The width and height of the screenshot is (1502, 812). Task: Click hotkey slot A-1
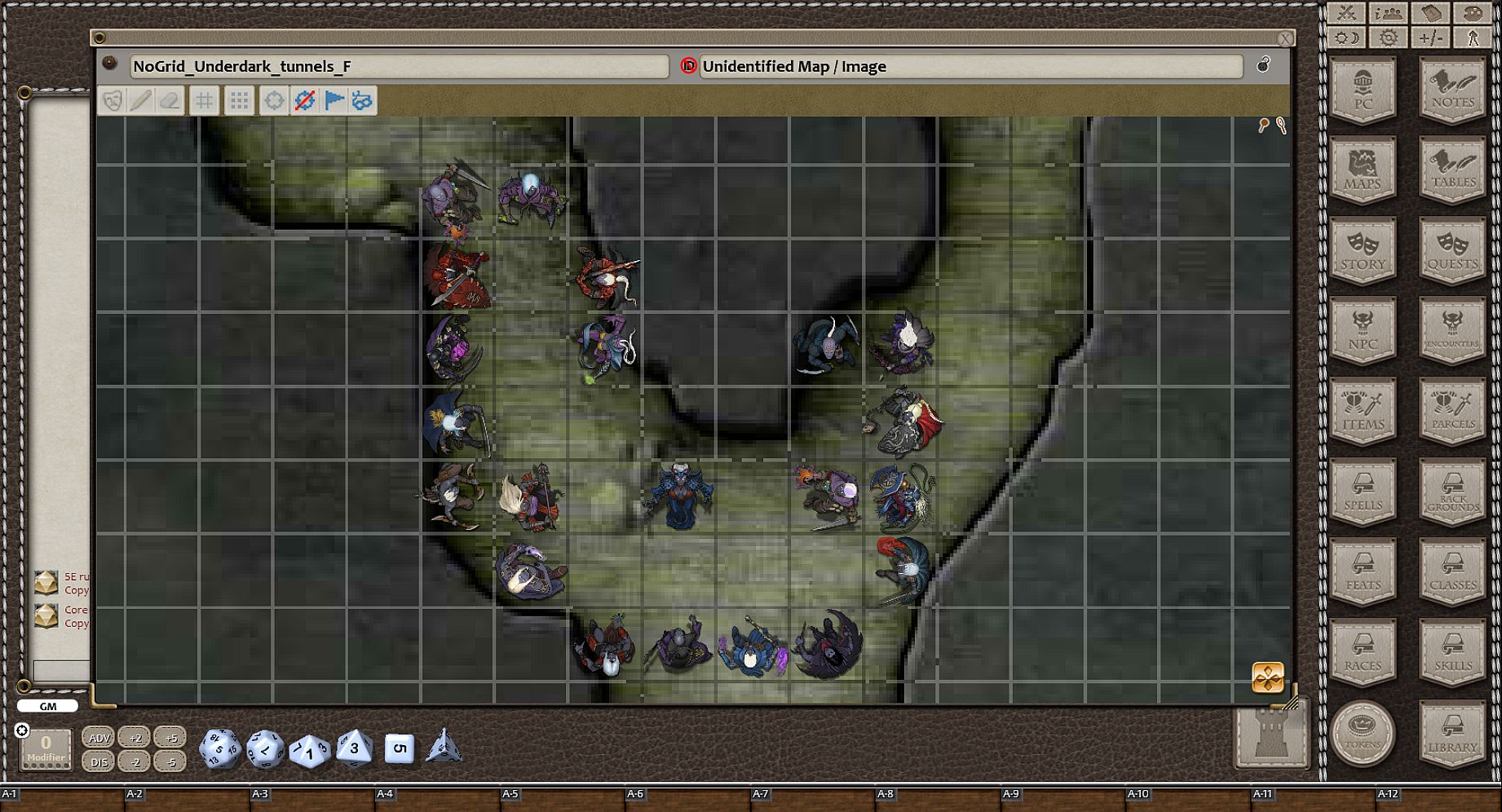pos(63,800)
